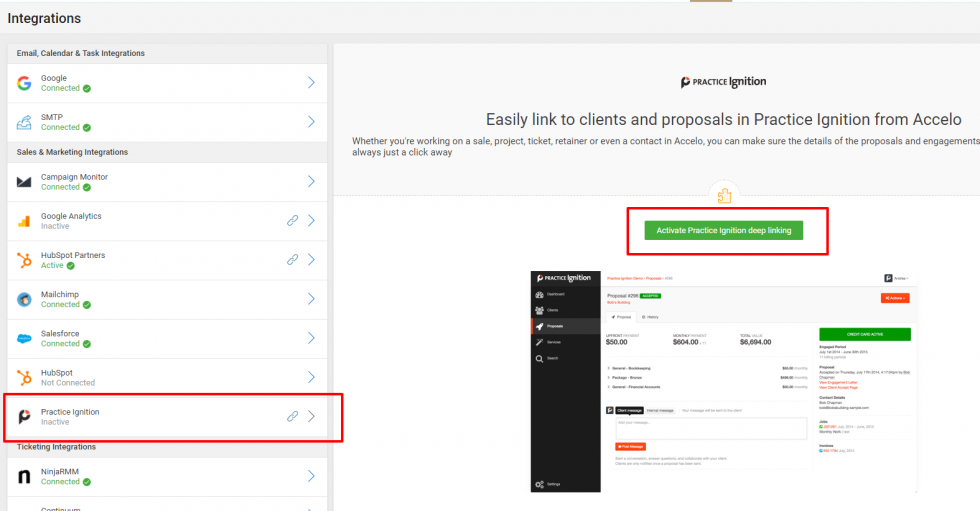Screen dimensions: 980x511
Task: Click the Practice Ignition logo in the list
Action: click(24, 417)
